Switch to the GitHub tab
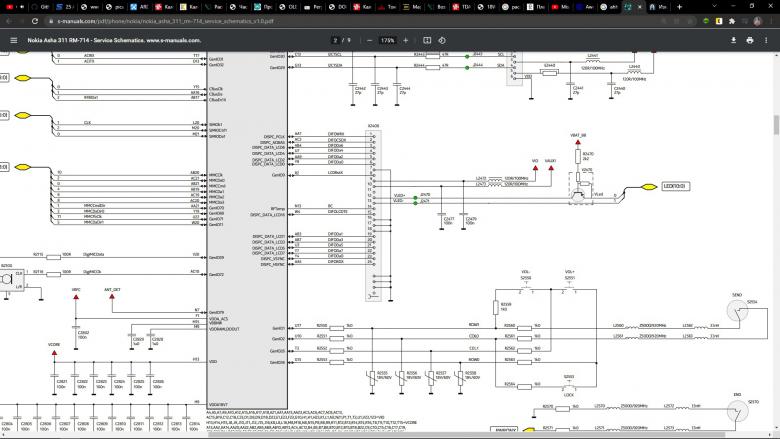780x439 pixels. tap(40, 7)
